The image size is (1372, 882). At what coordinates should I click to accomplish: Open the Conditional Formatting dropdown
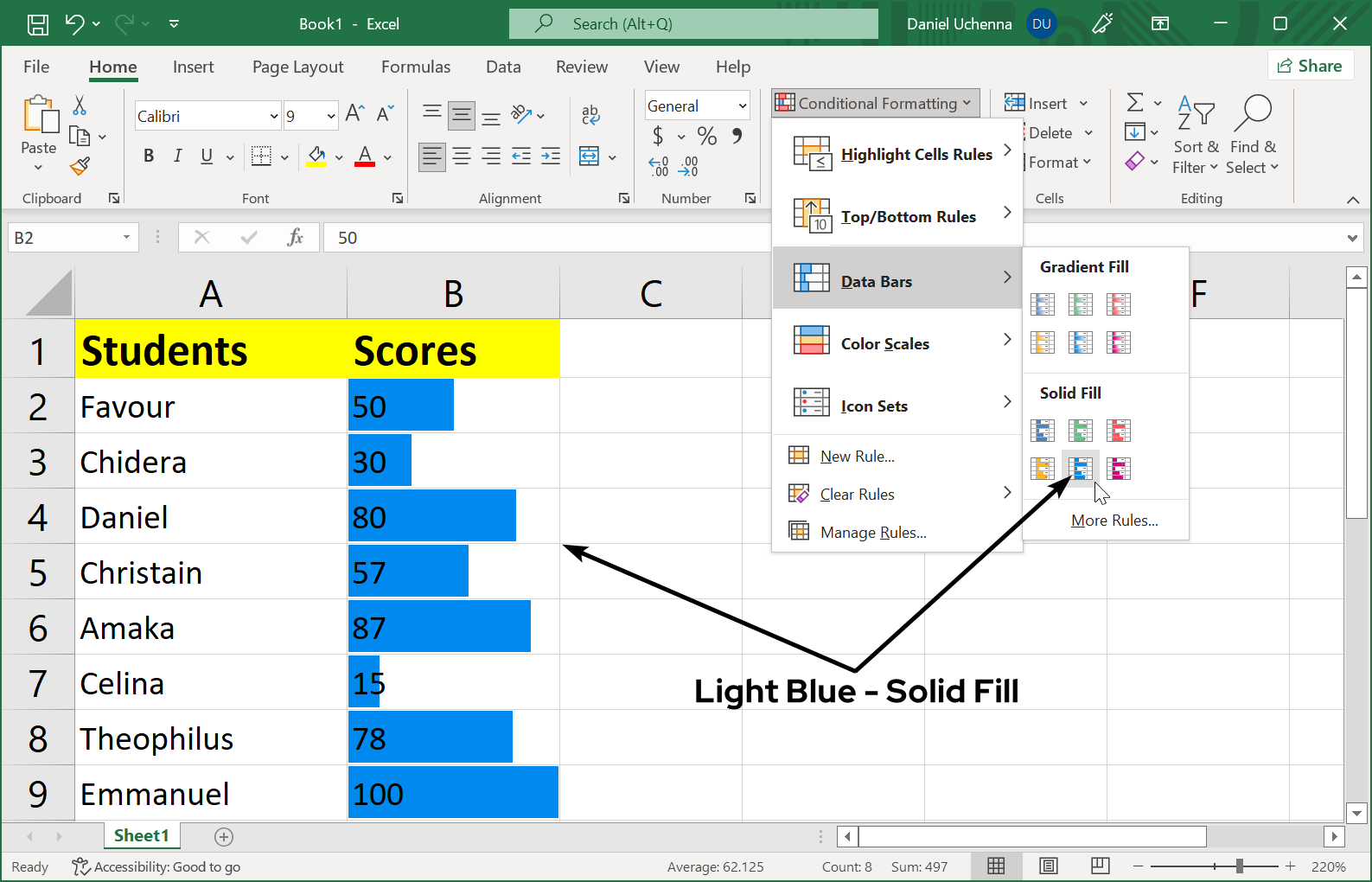pyautogui.click(x=876, y=103)
